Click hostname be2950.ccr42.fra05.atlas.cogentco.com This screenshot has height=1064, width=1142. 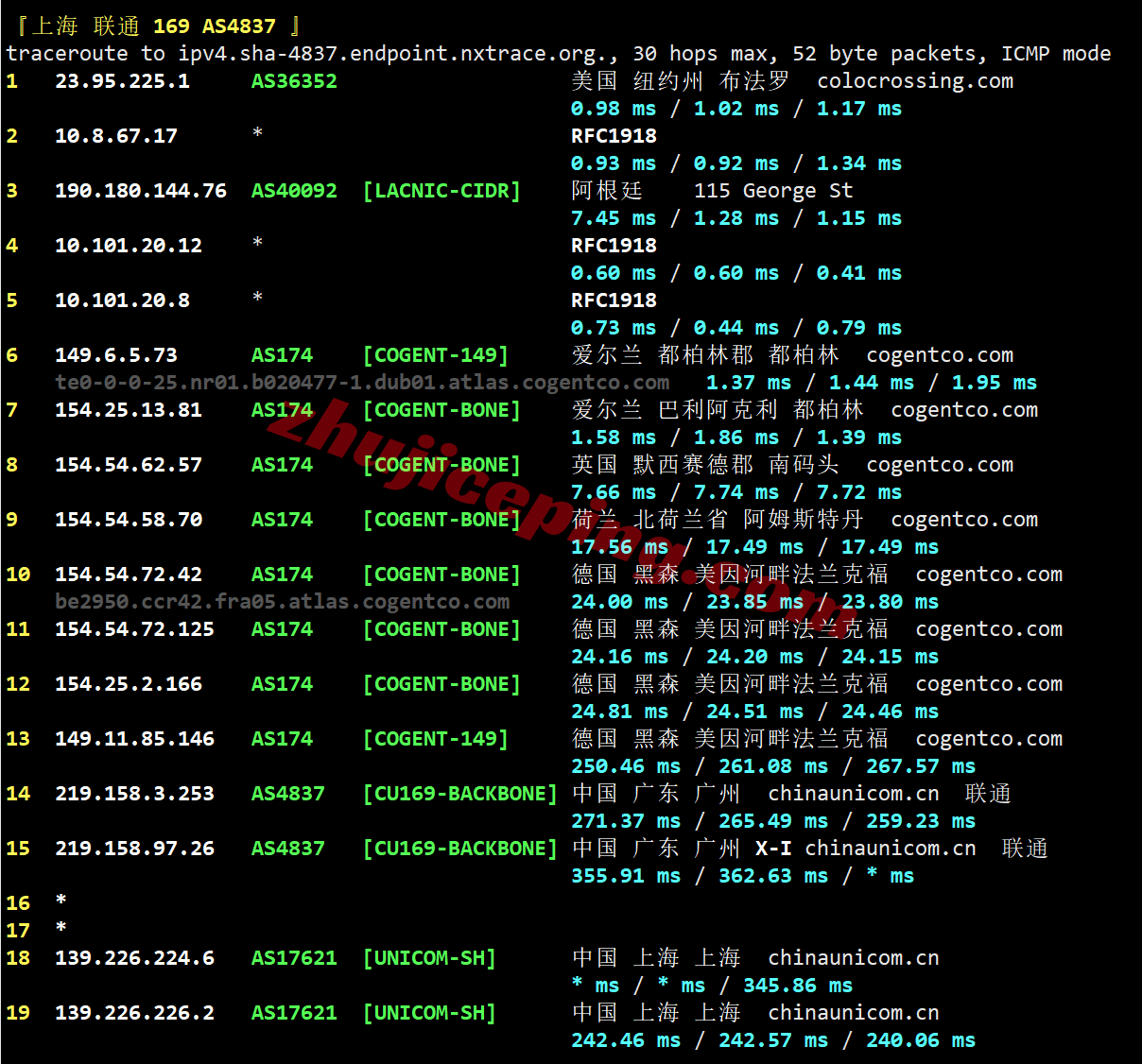coord(282,602)
